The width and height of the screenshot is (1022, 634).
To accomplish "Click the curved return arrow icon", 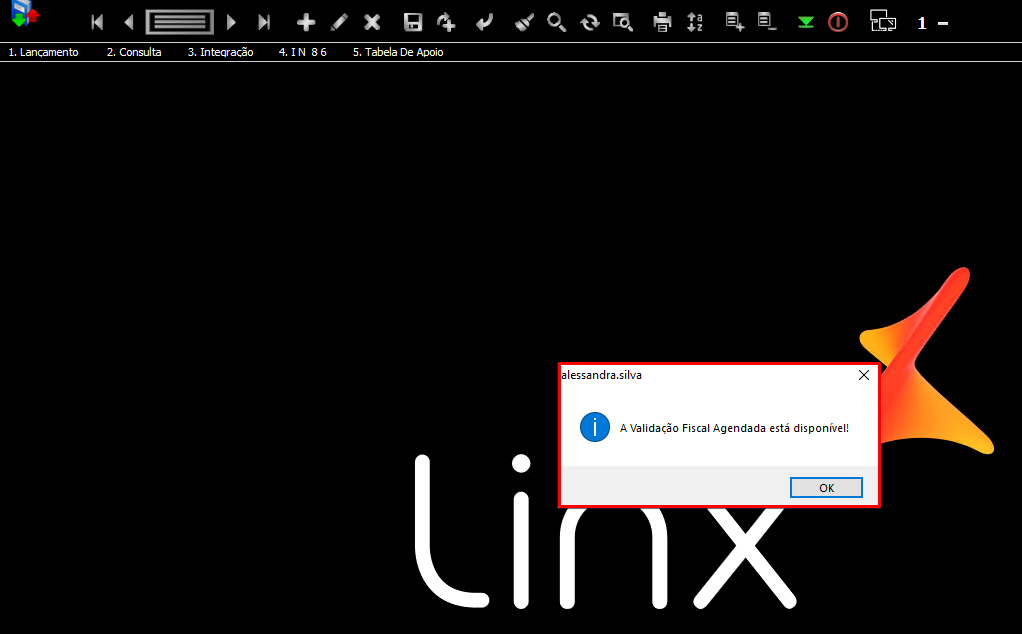I will click(x=484, y=23).
